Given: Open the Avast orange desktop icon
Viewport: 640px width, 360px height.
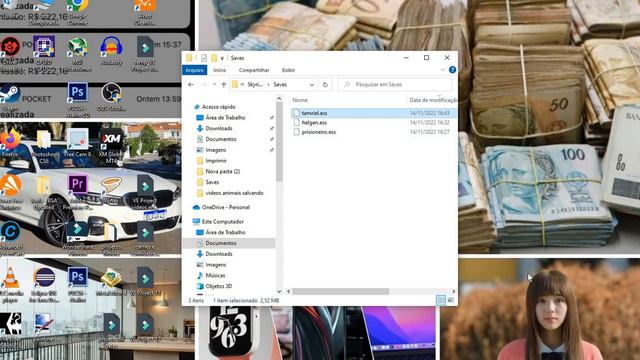Looking at the screenshot, I should (10, 192).
